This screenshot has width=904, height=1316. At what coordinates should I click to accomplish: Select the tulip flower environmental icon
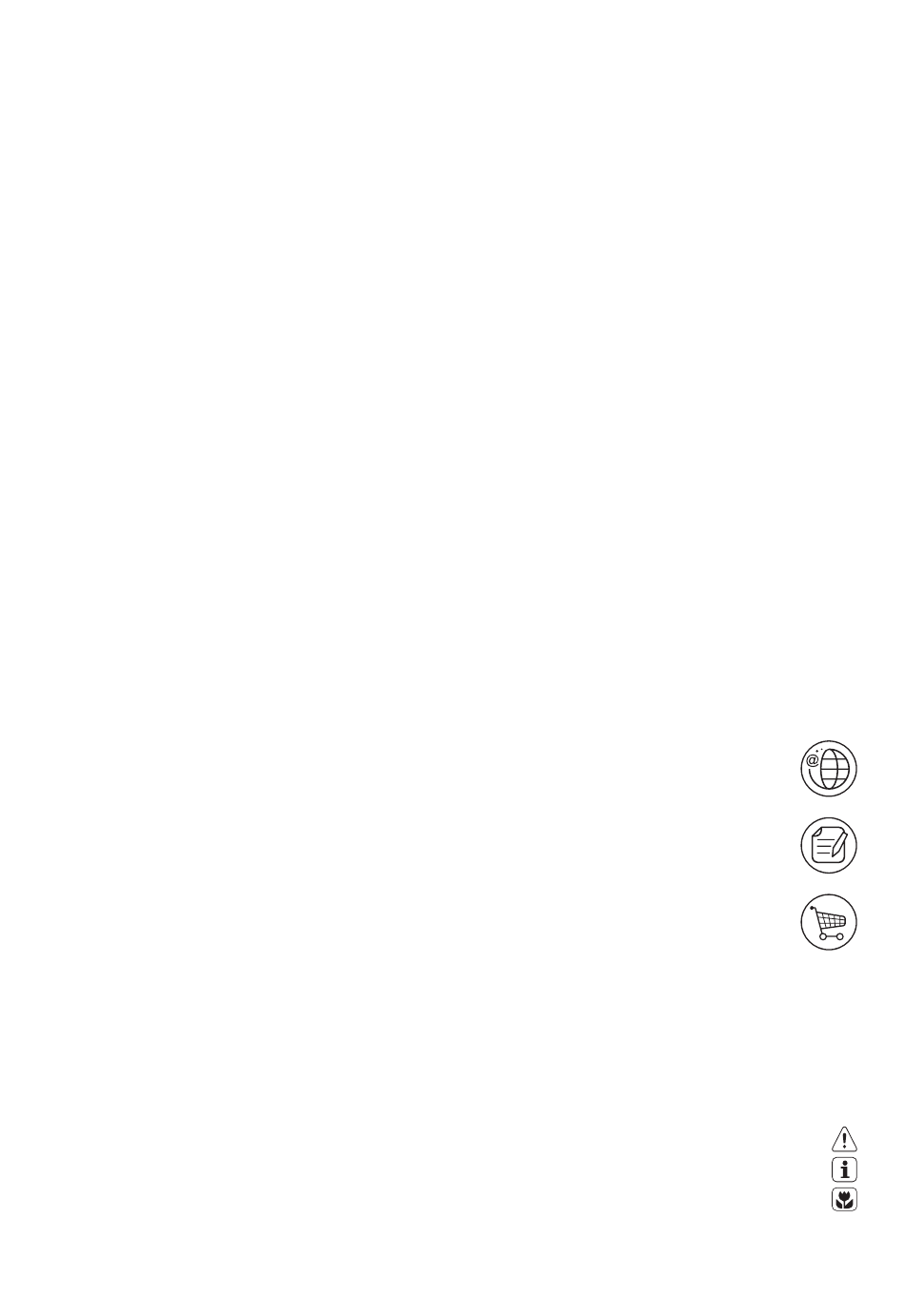coord(844,1200)
